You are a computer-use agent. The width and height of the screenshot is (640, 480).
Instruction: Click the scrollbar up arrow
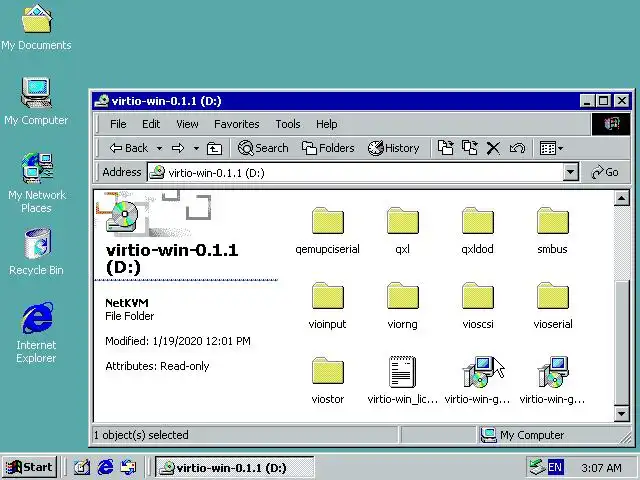tap(621, 198)
